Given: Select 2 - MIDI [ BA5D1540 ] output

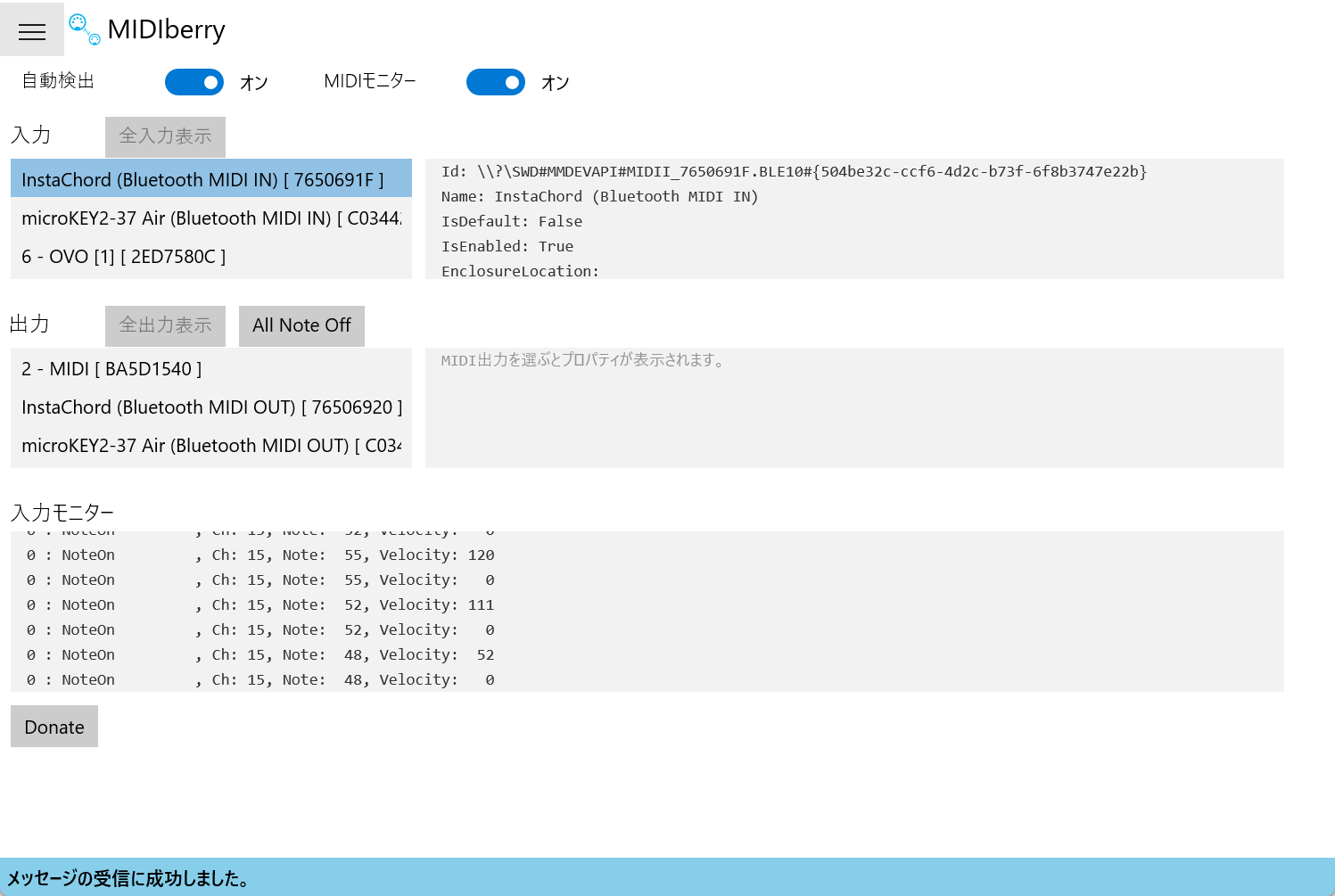Looking at the screenshot, I should 211,368.
